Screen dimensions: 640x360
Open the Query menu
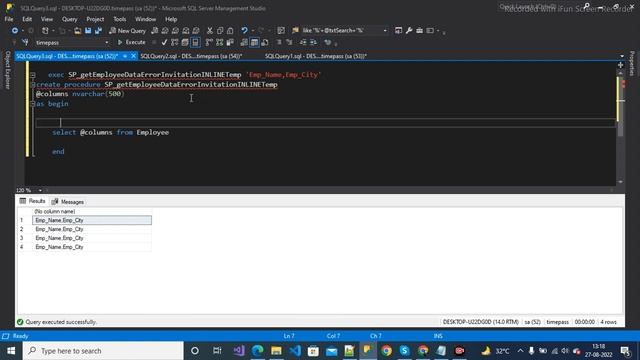click(69, 19)
